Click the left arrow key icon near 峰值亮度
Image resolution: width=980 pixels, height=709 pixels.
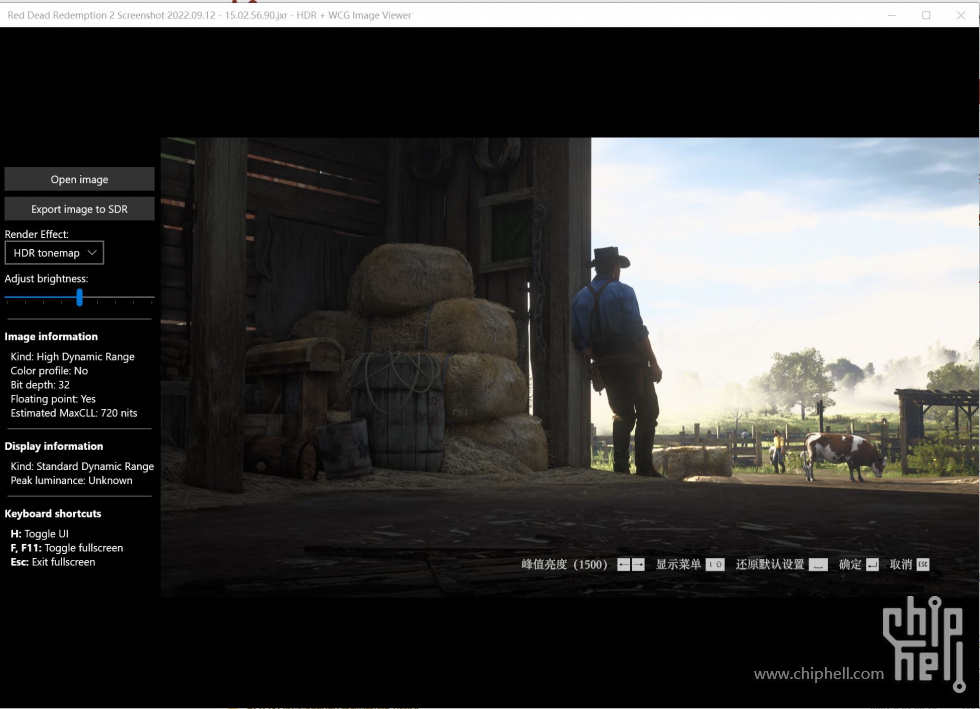tap(623, 565)
